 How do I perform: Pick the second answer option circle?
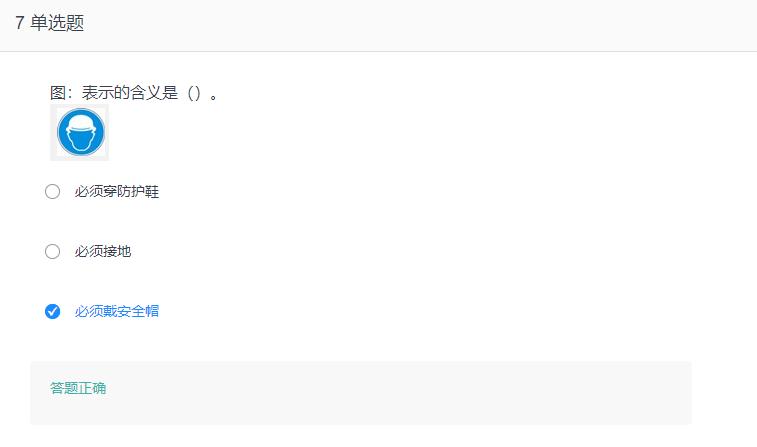tap(53, 252)
